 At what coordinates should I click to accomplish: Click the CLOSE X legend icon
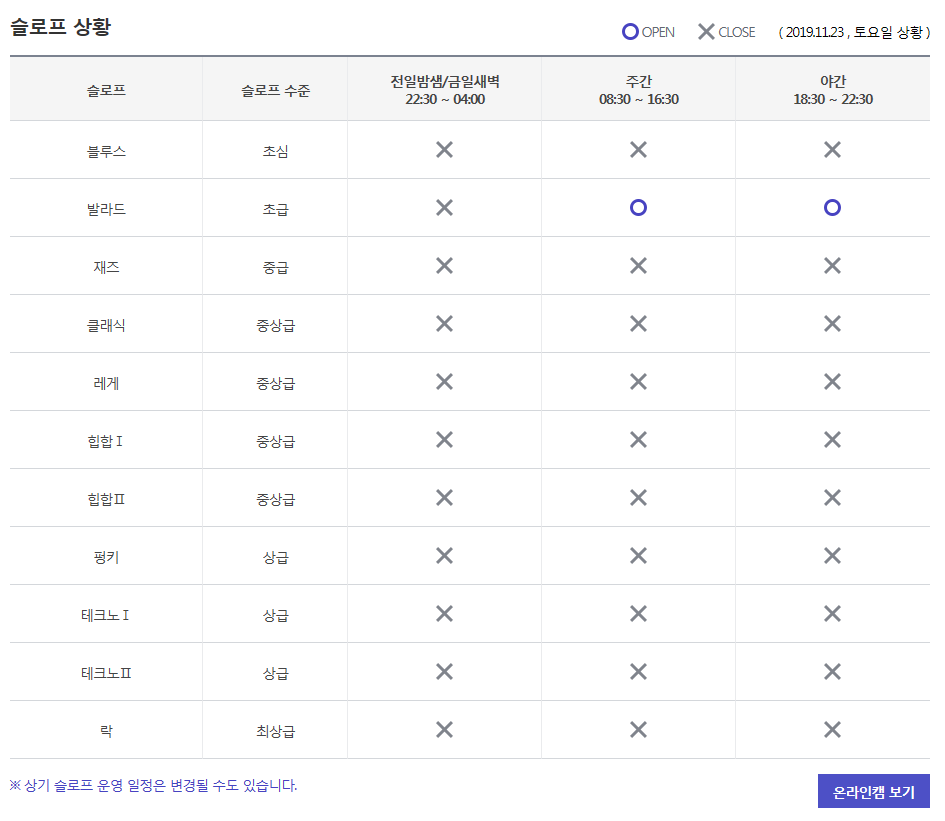point(706,31)
